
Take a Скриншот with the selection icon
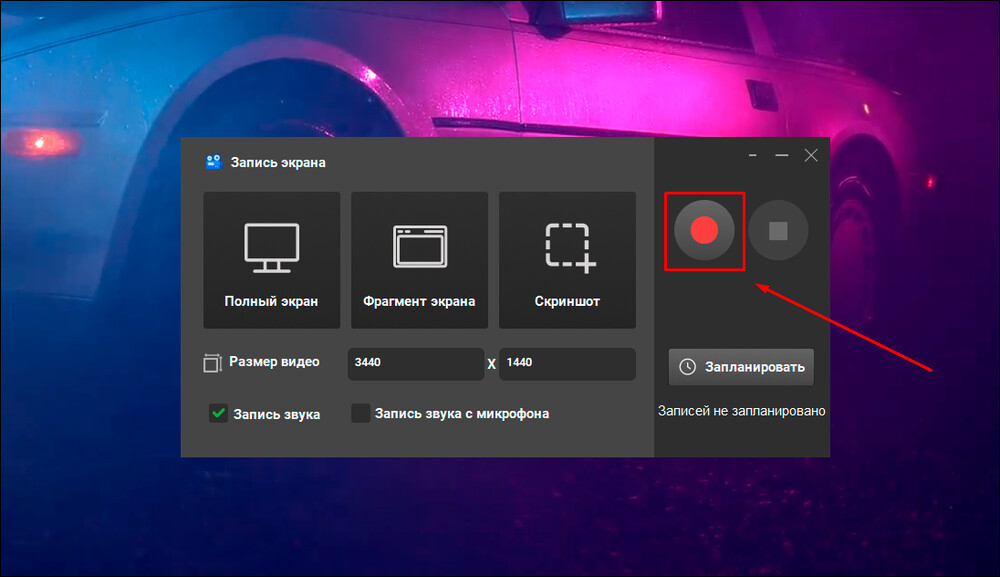[x=568, y=260]
